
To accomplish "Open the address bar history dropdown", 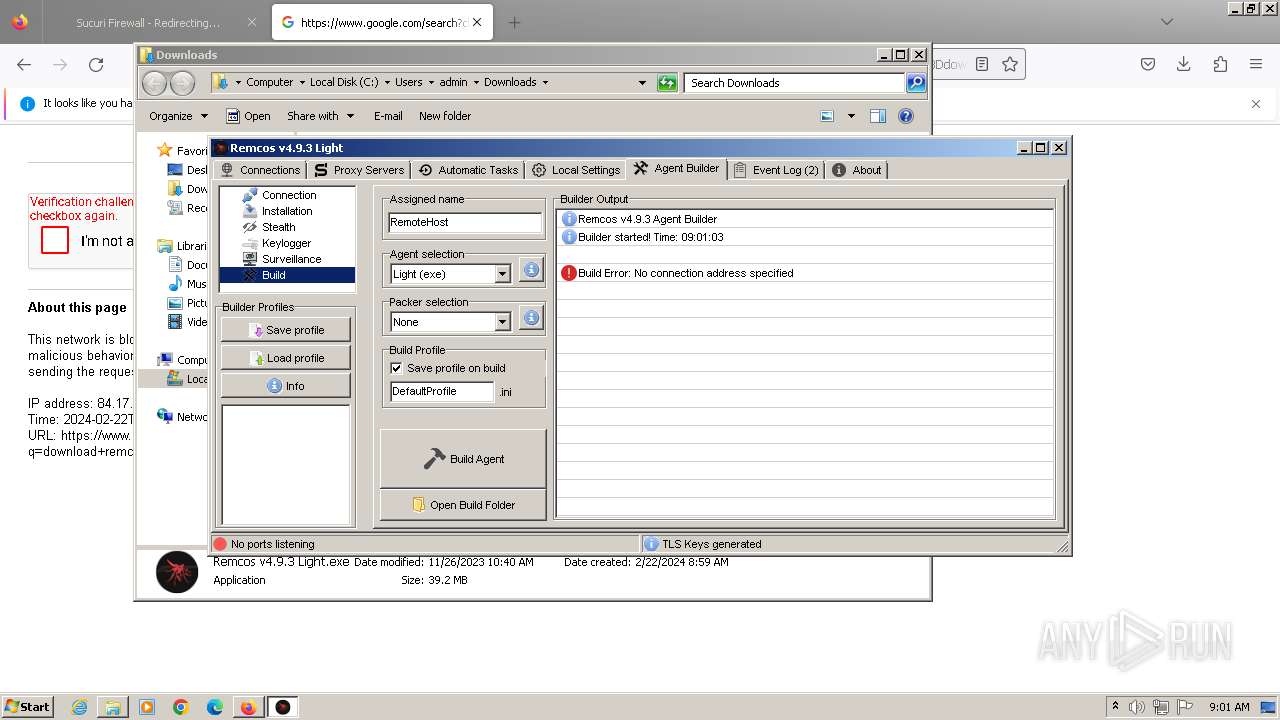I will (x=642, y=83).
